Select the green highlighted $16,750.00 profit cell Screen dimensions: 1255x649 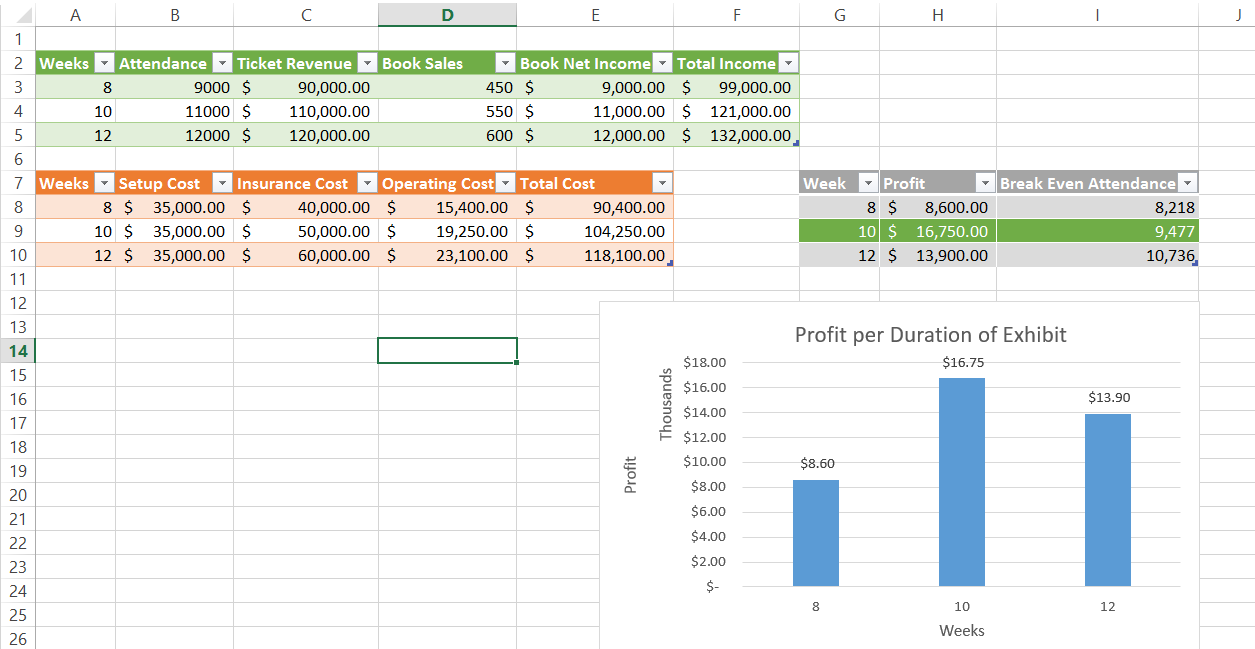pyautogui.click(x=937, y=231)
